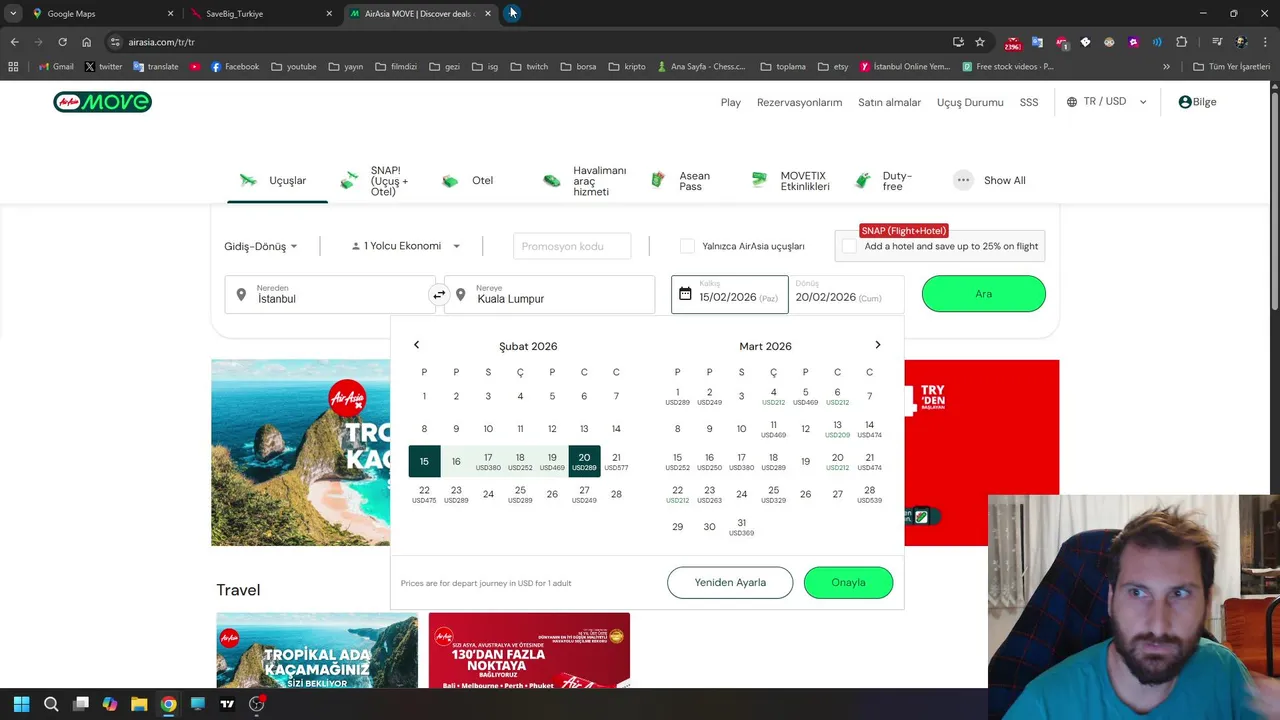Show hidden bookmarks via double chevron
1280x720 pixels.
1166,67
